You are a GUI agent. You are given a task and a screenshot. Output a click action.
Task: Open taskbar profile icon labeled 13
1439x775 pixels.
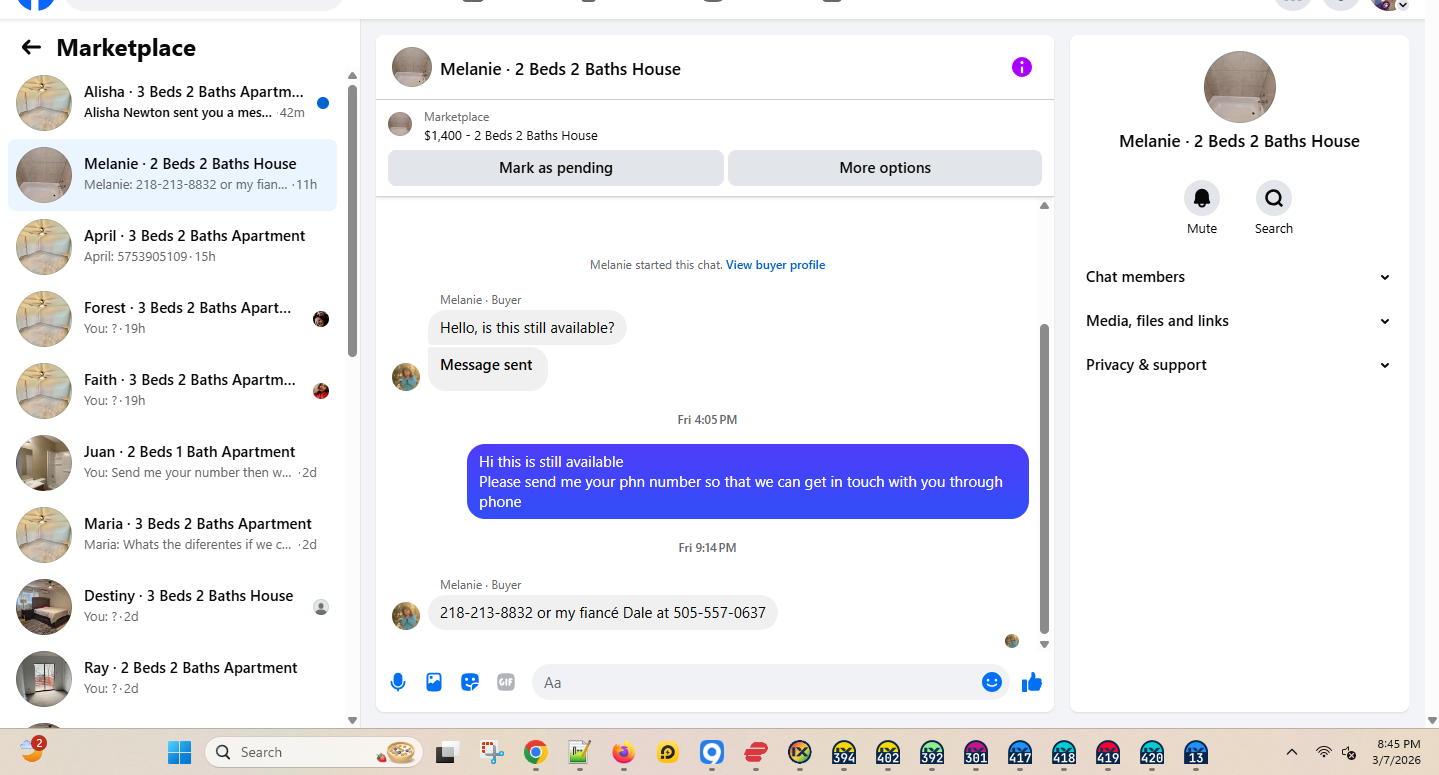pos(1196,752)
